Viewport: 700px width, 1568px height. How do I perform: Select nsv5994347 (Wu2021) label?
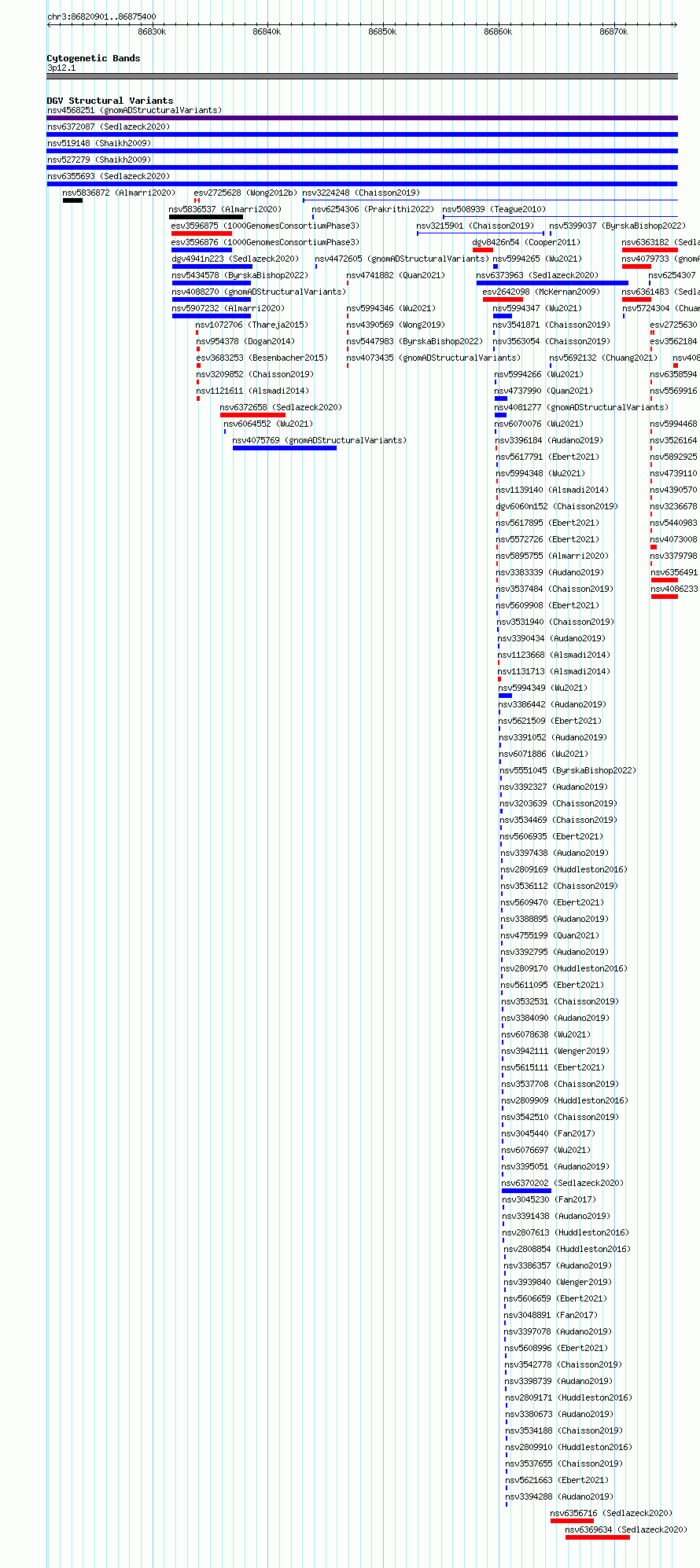(538, 308)
